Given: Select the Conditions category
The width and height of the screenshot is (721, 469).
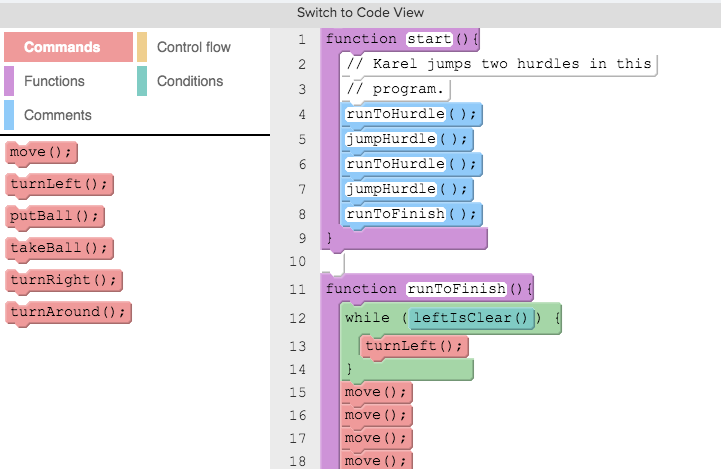Looking at the screenshot, I should (x=189, y=81).
